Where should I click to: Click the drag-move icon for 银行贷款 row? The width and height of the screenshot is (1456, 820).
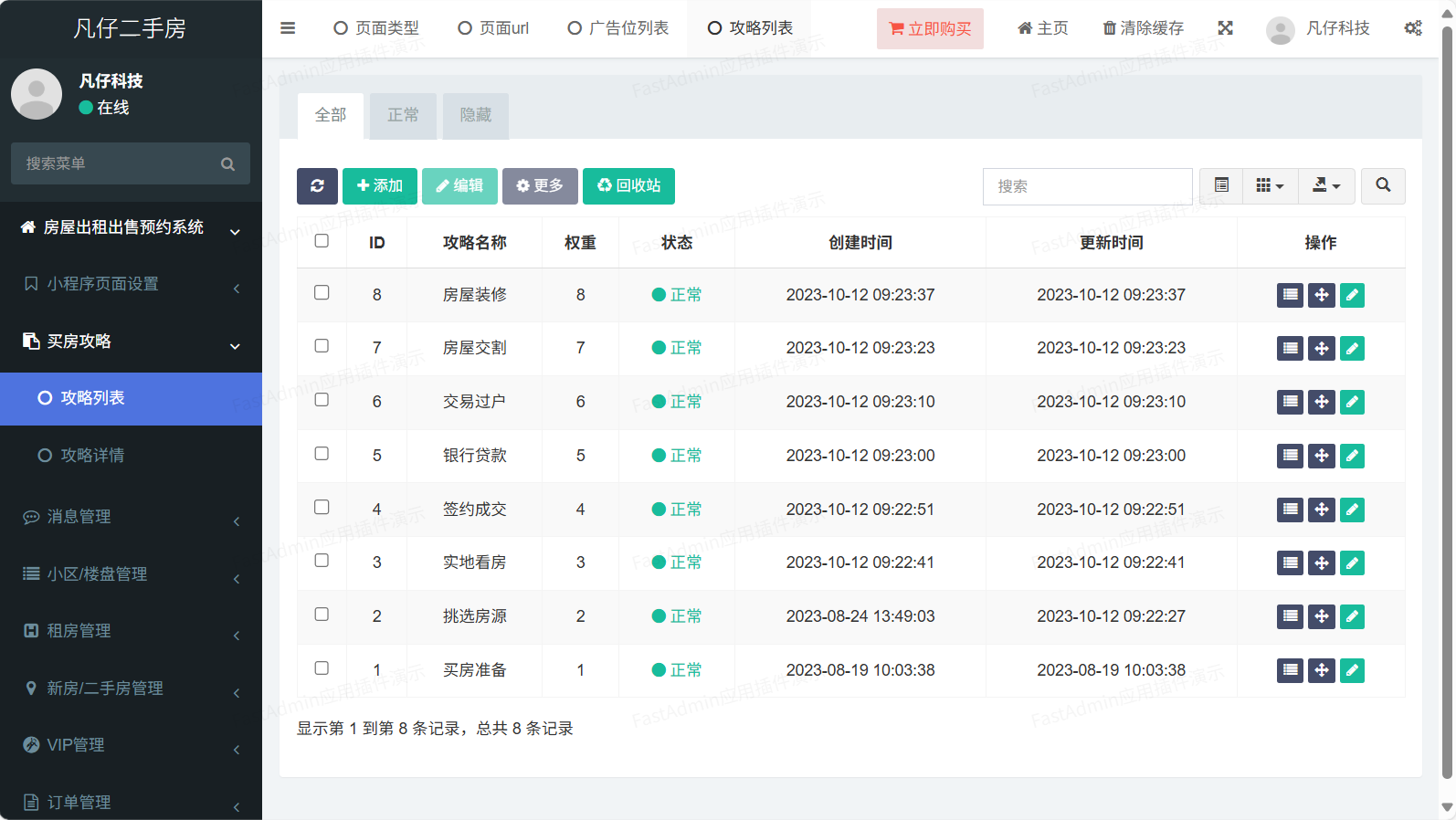pyautogui.click(x=1321, y=456)
